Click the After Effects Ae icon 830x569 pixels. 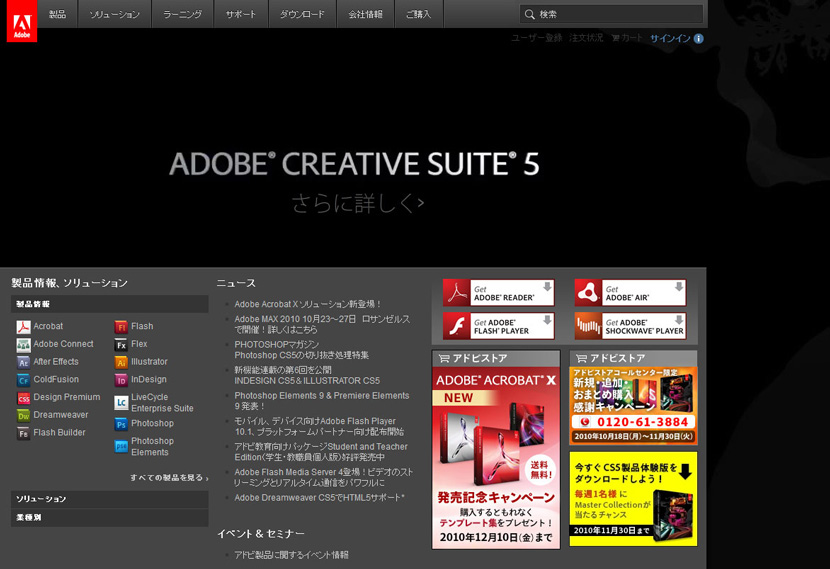(x=23, y=363)
